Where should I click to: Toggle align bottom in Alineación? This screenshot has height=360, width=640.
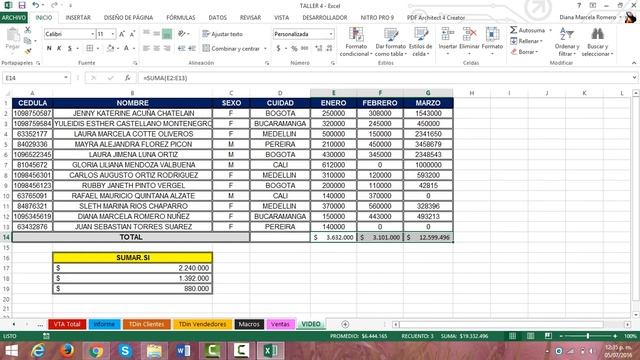click(x=167, y=34)
